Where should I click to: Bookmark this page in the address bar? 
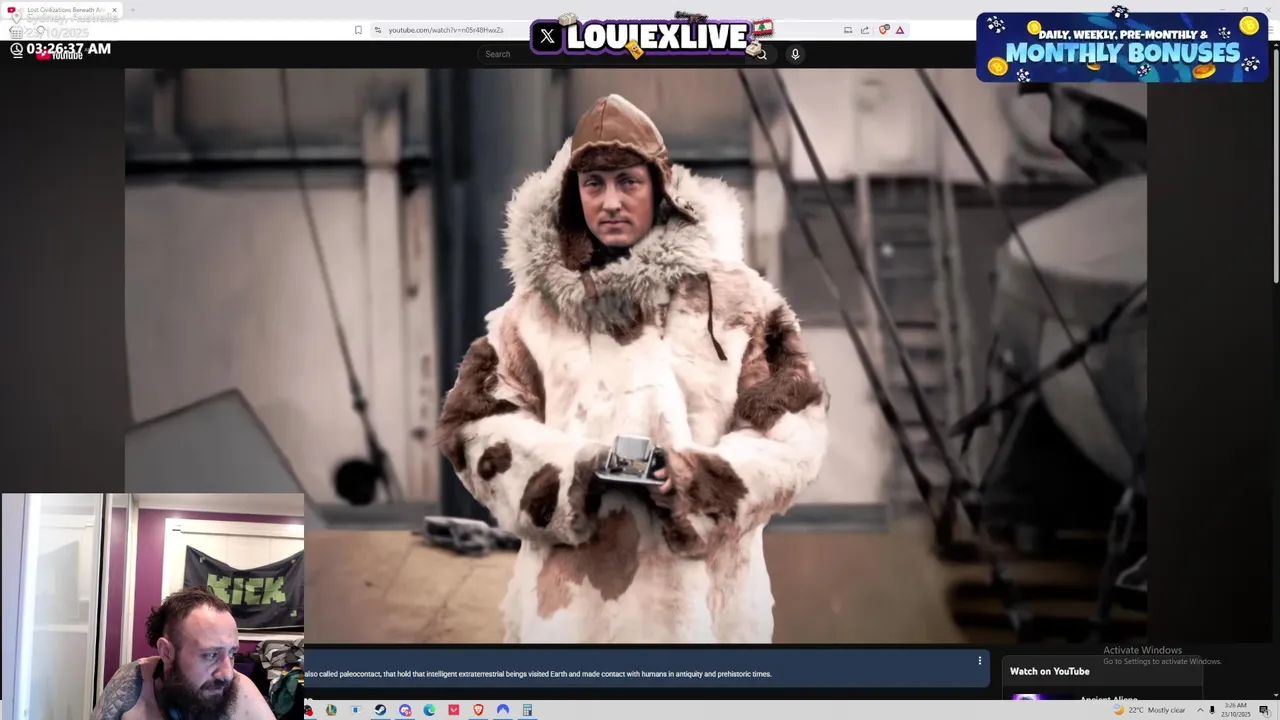358,30
